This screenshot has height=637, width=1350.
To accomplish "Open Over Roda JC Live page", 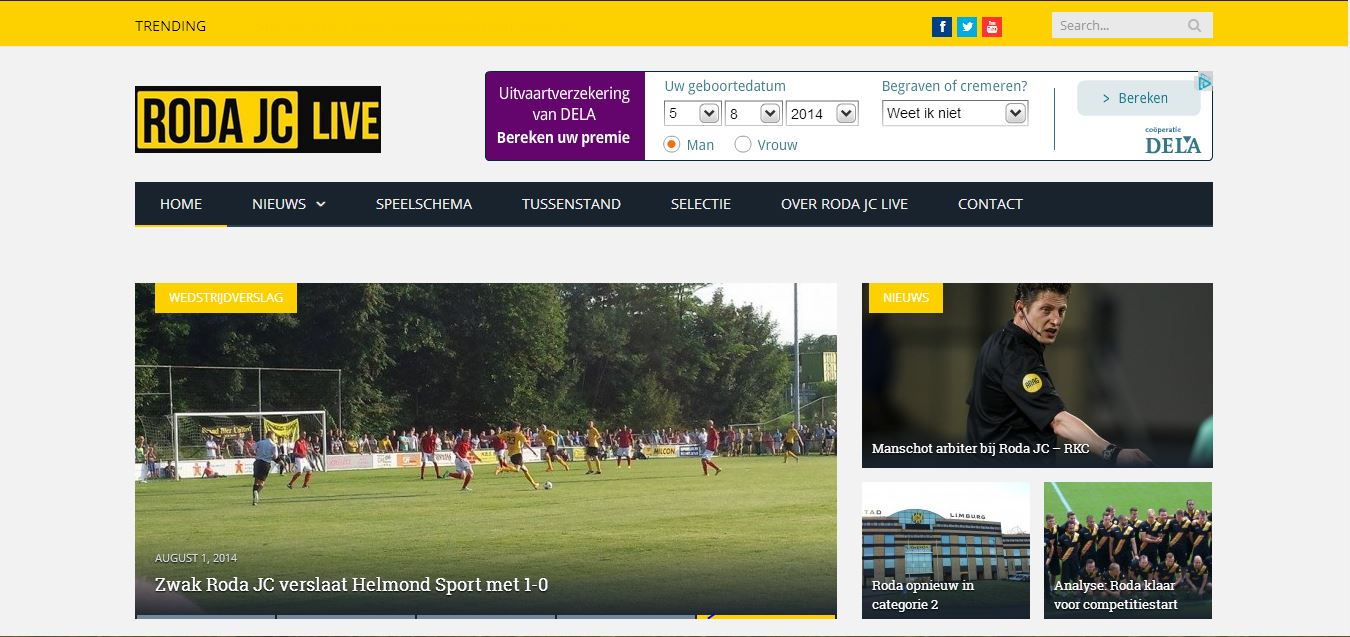I will pyautogui.click(x=845, y=204).
